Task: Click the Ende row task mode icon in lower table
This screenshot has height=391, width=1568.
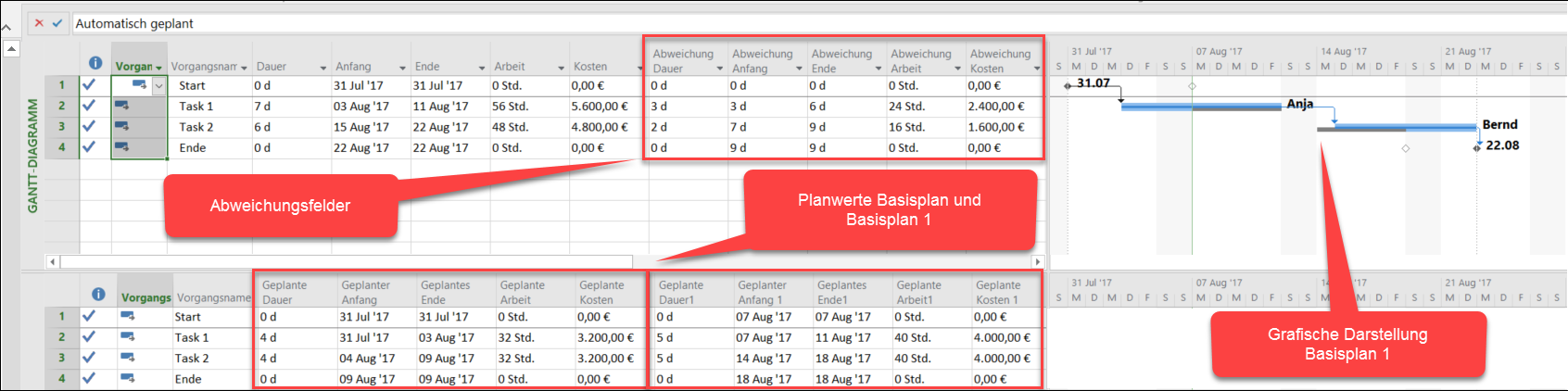Action: 127,378
